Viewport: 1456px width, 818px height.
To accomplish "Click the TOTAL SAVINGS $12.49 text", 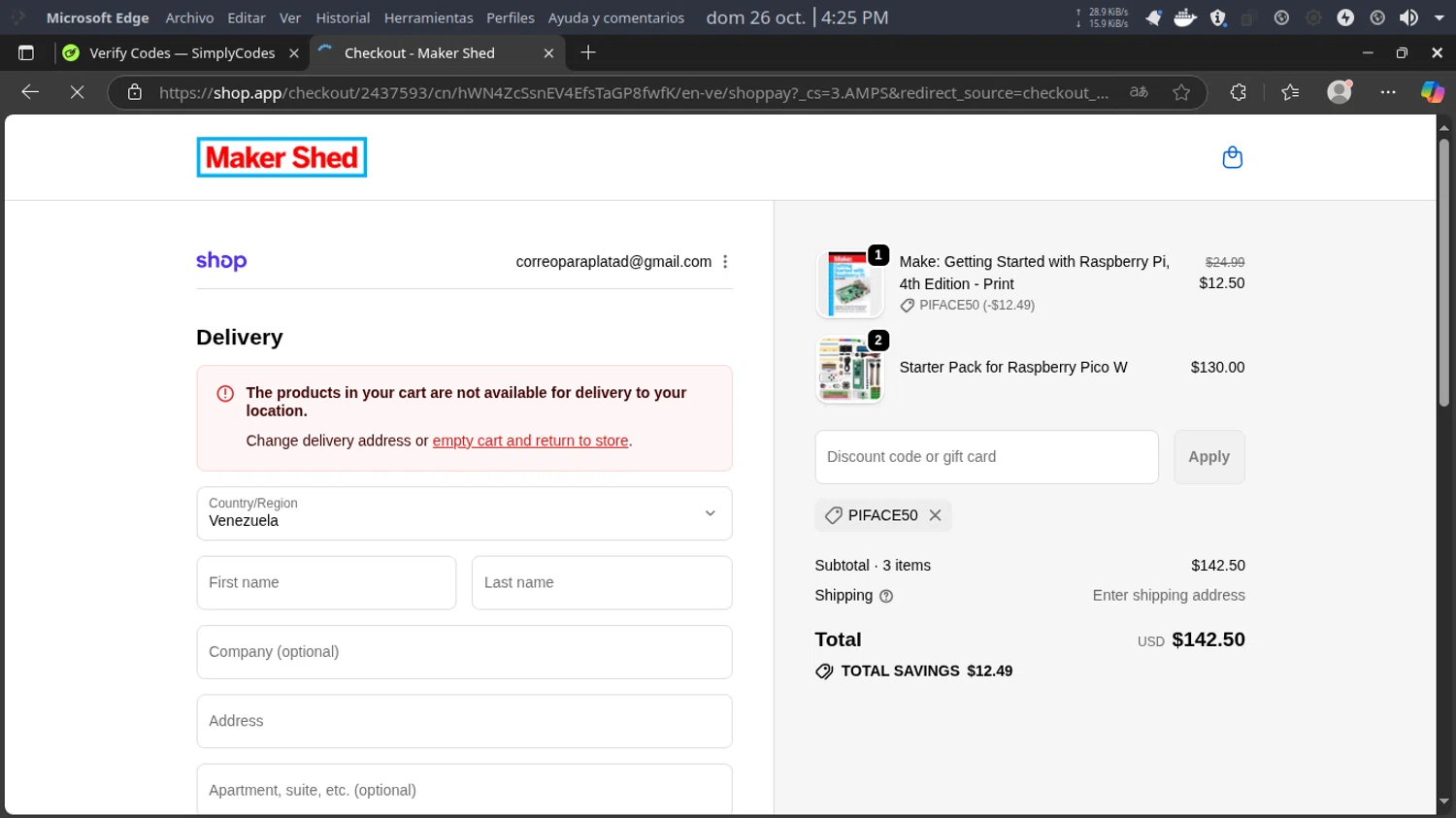I will 926,671.
